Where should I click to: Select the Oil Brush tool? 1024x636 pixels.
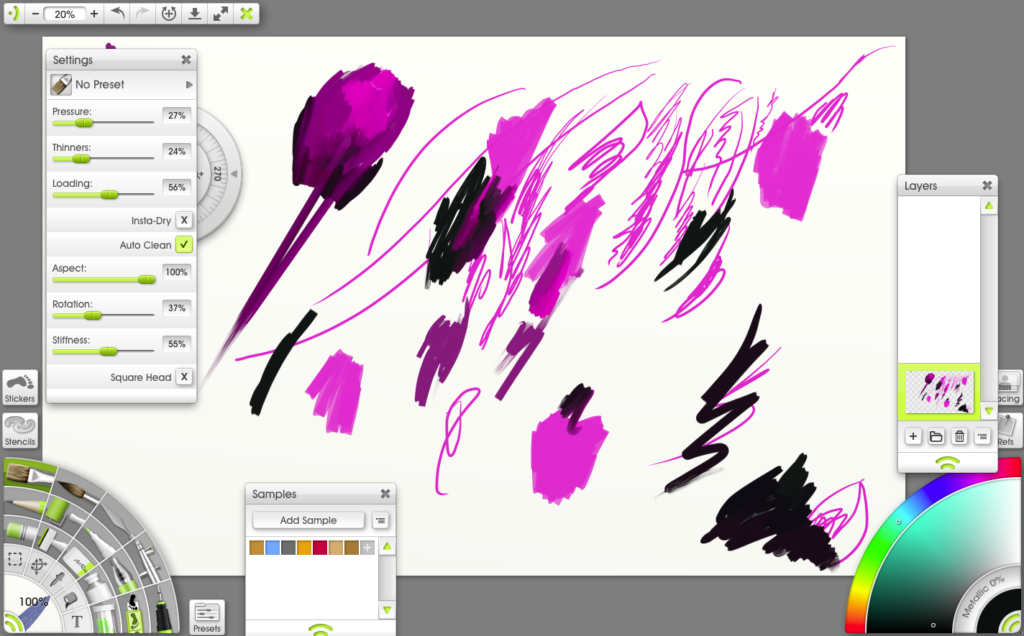pos(29,475)
